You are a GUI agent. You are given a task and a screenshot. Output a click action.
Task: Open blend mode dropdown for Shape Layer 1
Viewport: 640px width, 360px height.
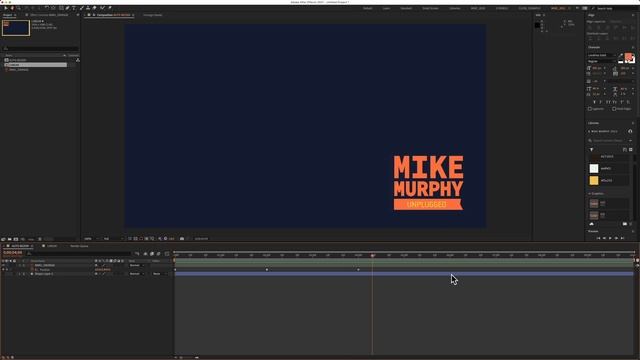pos(137,274)
